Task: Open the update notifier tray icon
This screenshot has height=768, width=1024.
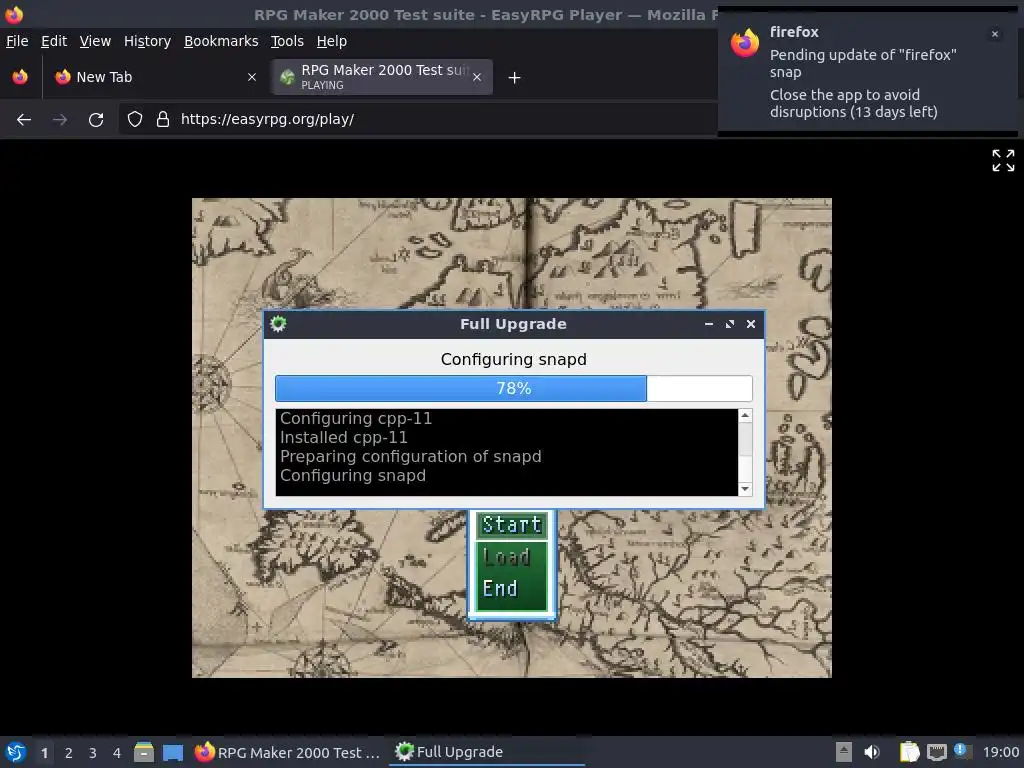Action: [x=961, y=751]
